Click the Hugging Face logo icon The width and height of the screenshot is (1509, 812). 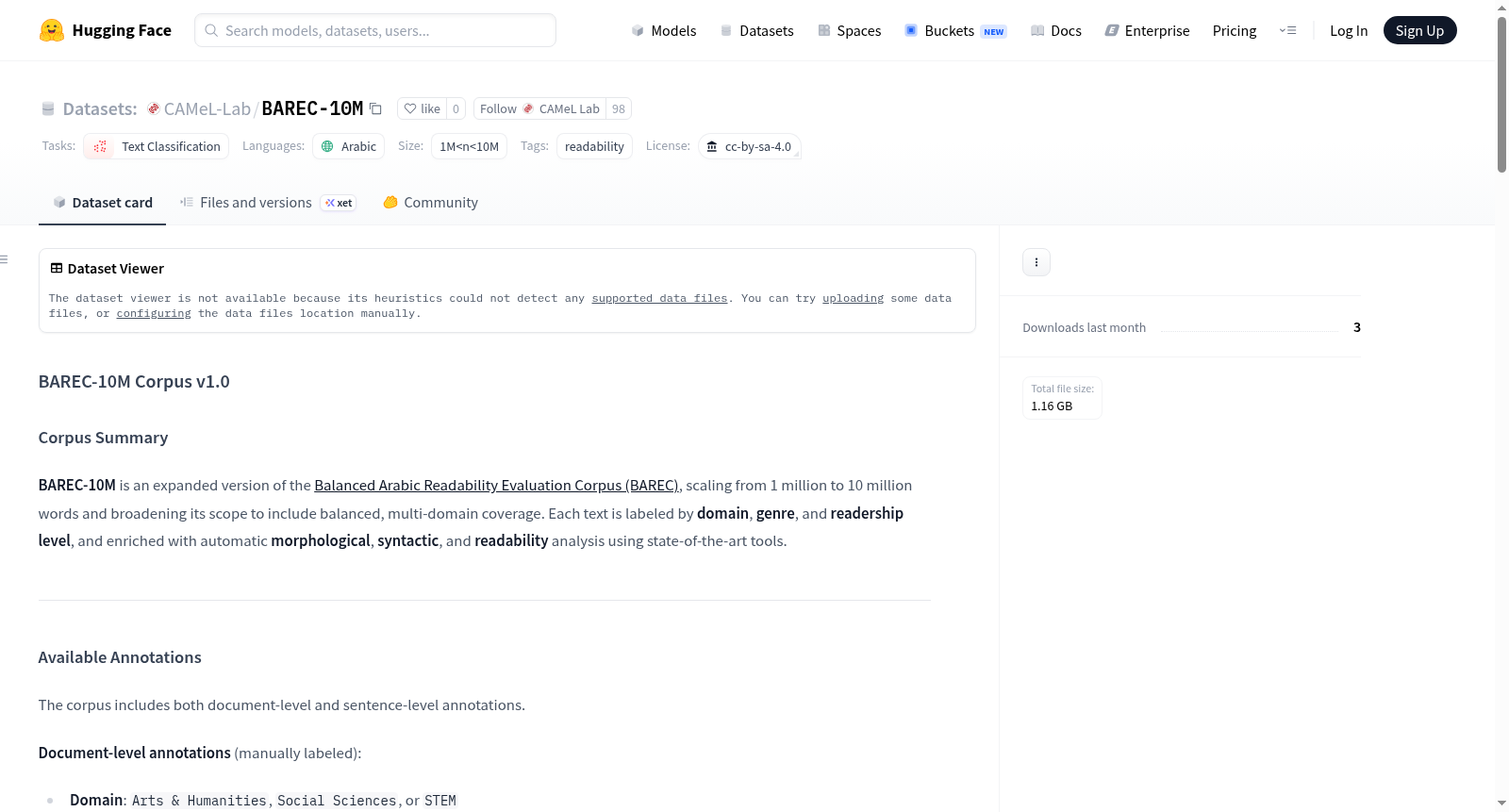[x=52, y=30]
